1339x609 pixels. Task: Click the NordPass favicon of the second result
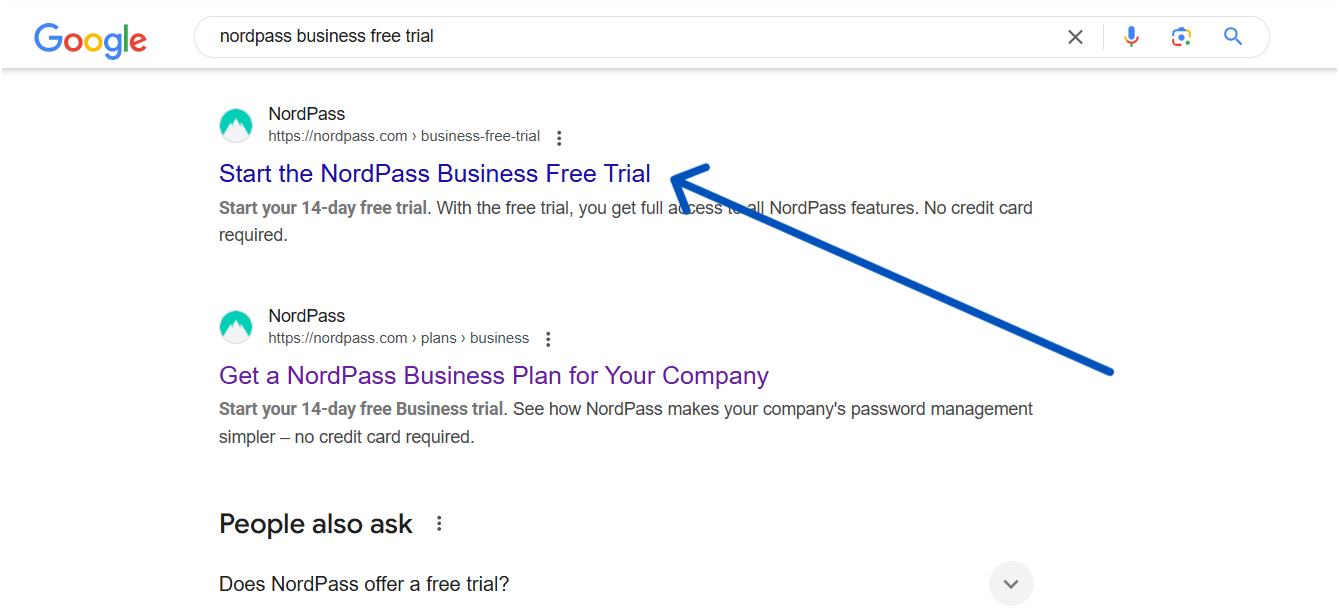[236, 327]
